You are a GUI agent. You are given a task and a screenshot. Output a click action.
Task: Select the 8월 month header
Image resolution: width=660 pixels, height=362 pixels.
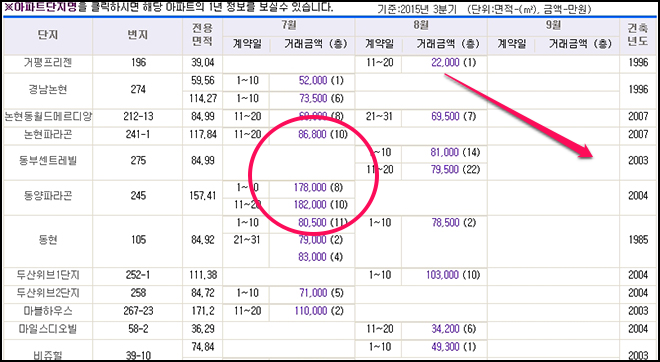[421, 25]
